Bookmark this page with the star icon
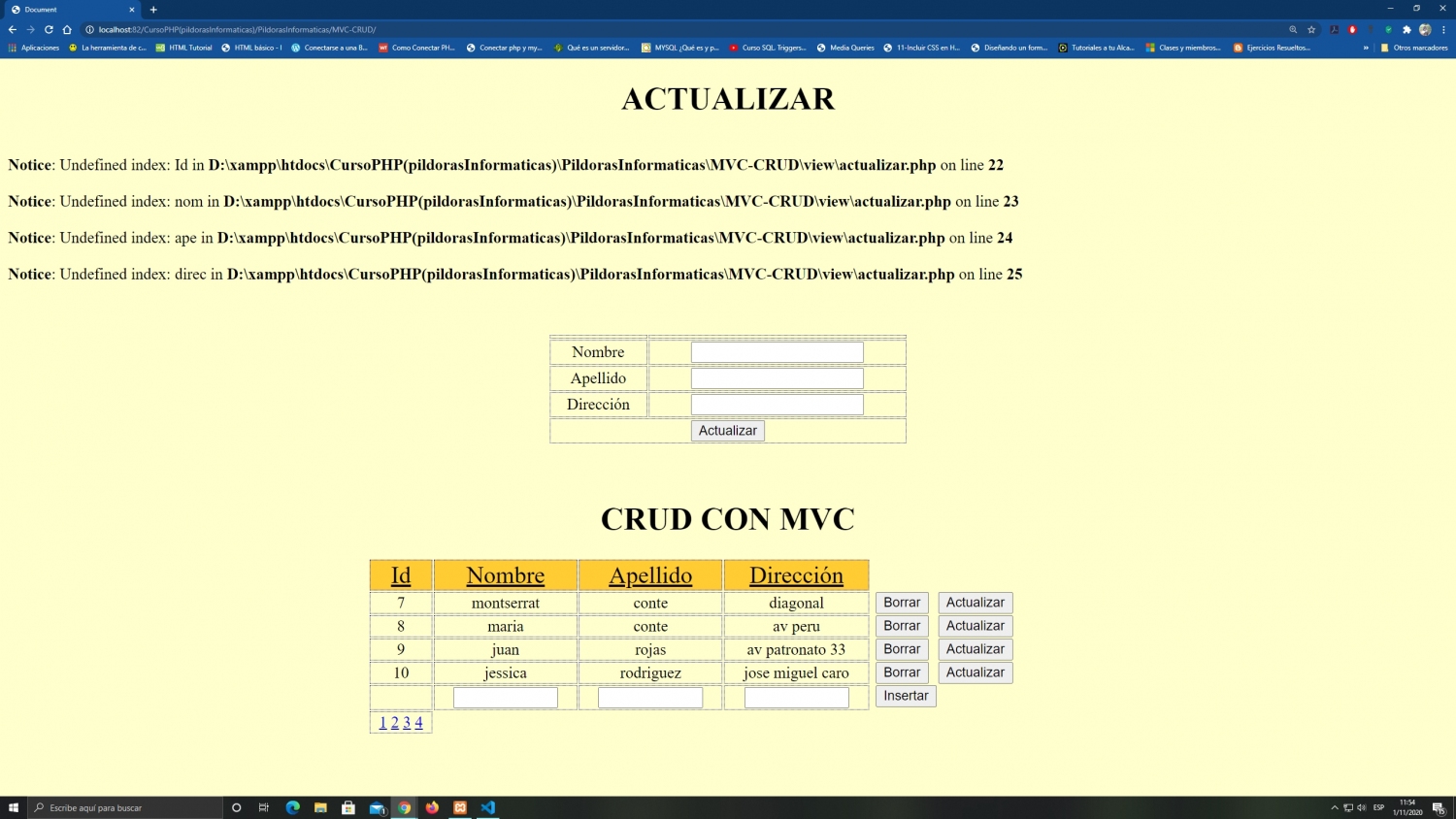The image size is (1456, 819). (1311, 29)
